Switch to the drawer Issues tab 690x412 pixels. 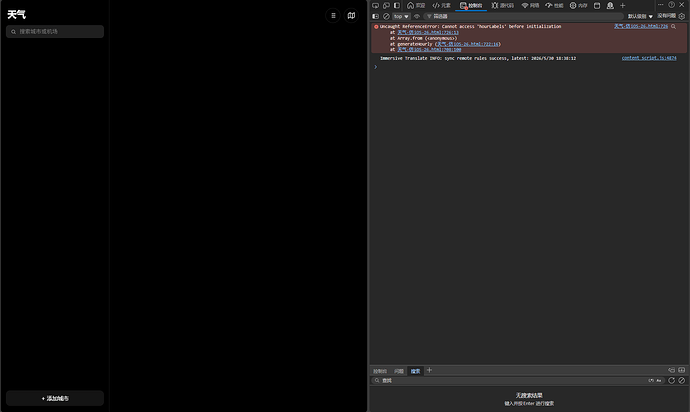[x=399, y=371]
